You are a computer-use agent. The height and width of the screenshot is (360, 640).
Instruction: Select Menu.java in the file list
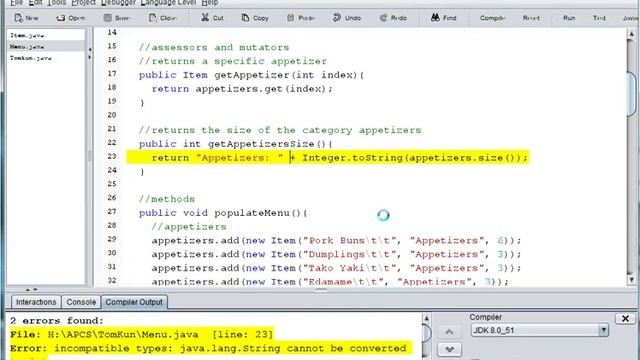[46, 47]
